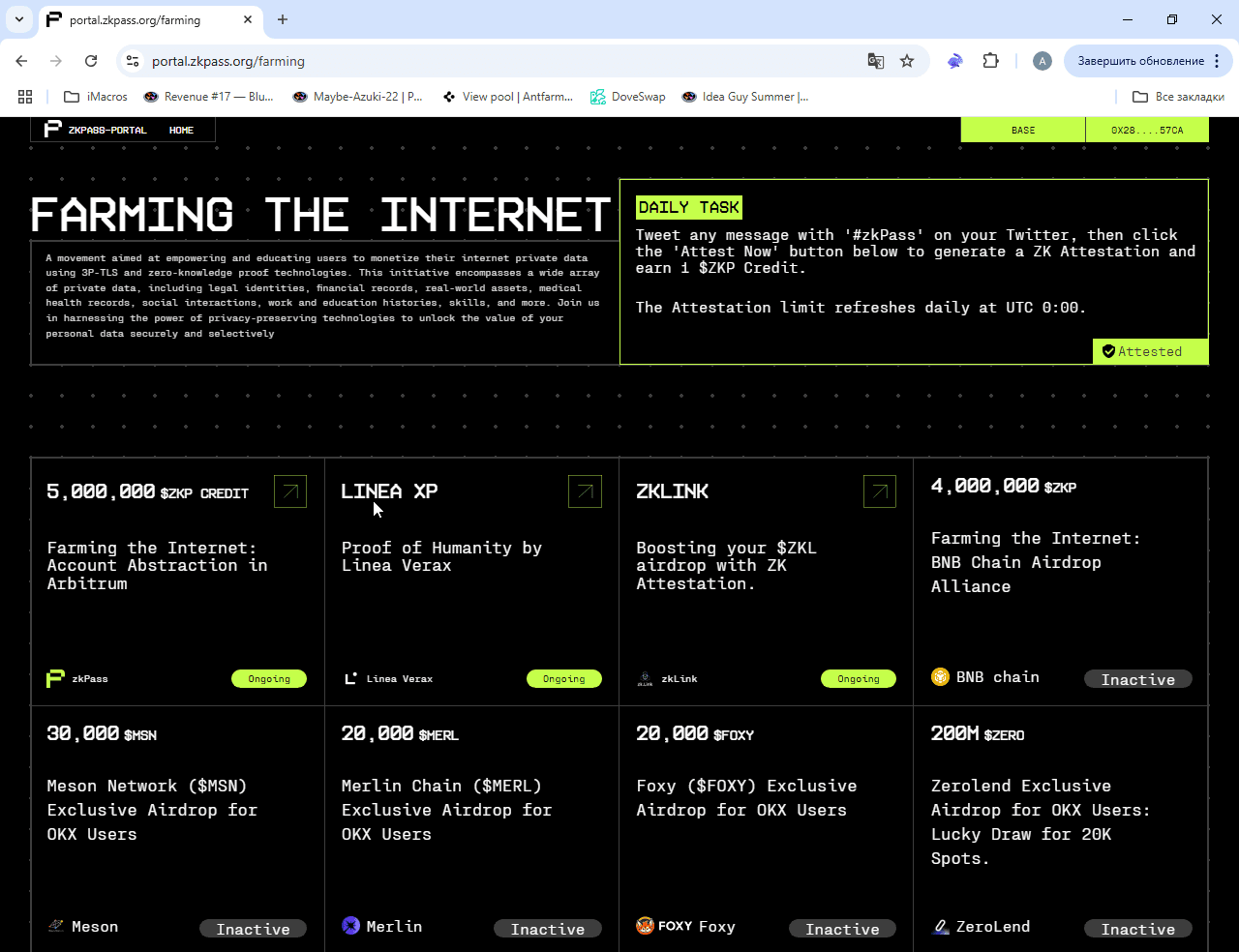Viewport: 1239px width, 952px height.
Task: Open the tab search chevron
Action: click(18, 19)
